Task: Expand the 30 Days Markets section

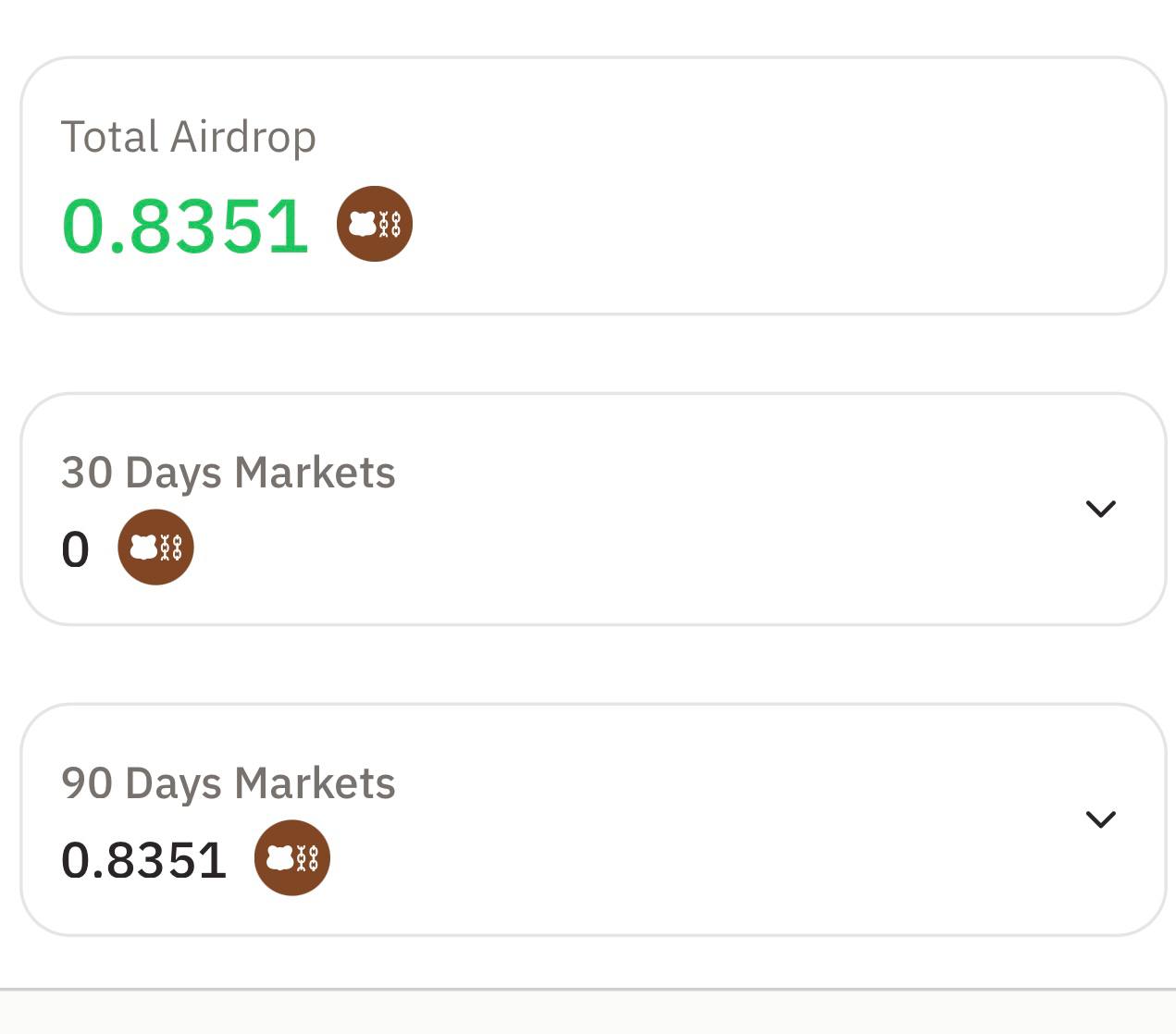Action: point(1100,509)
